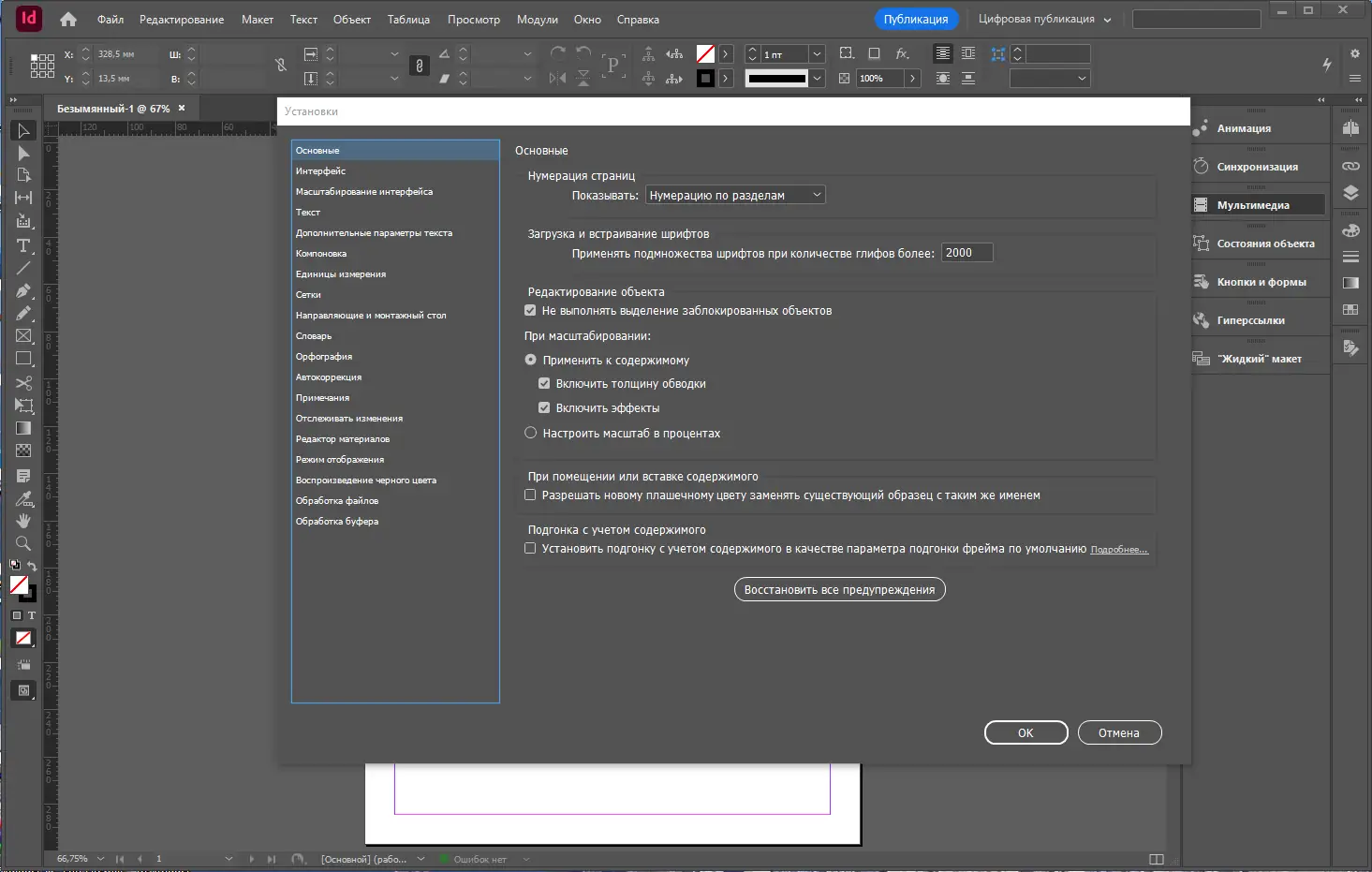This screenshot has width=1372, height=872.
Task: Select the Line tool
Action: tap(23, 268)
